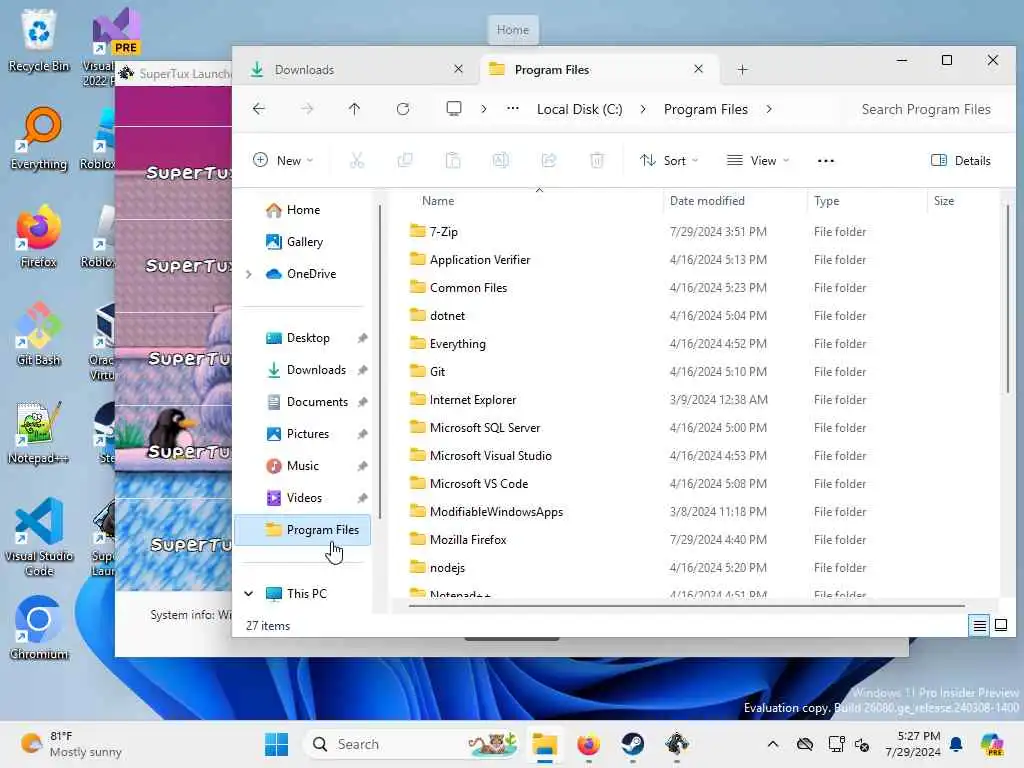Open the address bar ellipsis for hidden path
Screen dimensions: 1024x768
(x=513, y=108)
